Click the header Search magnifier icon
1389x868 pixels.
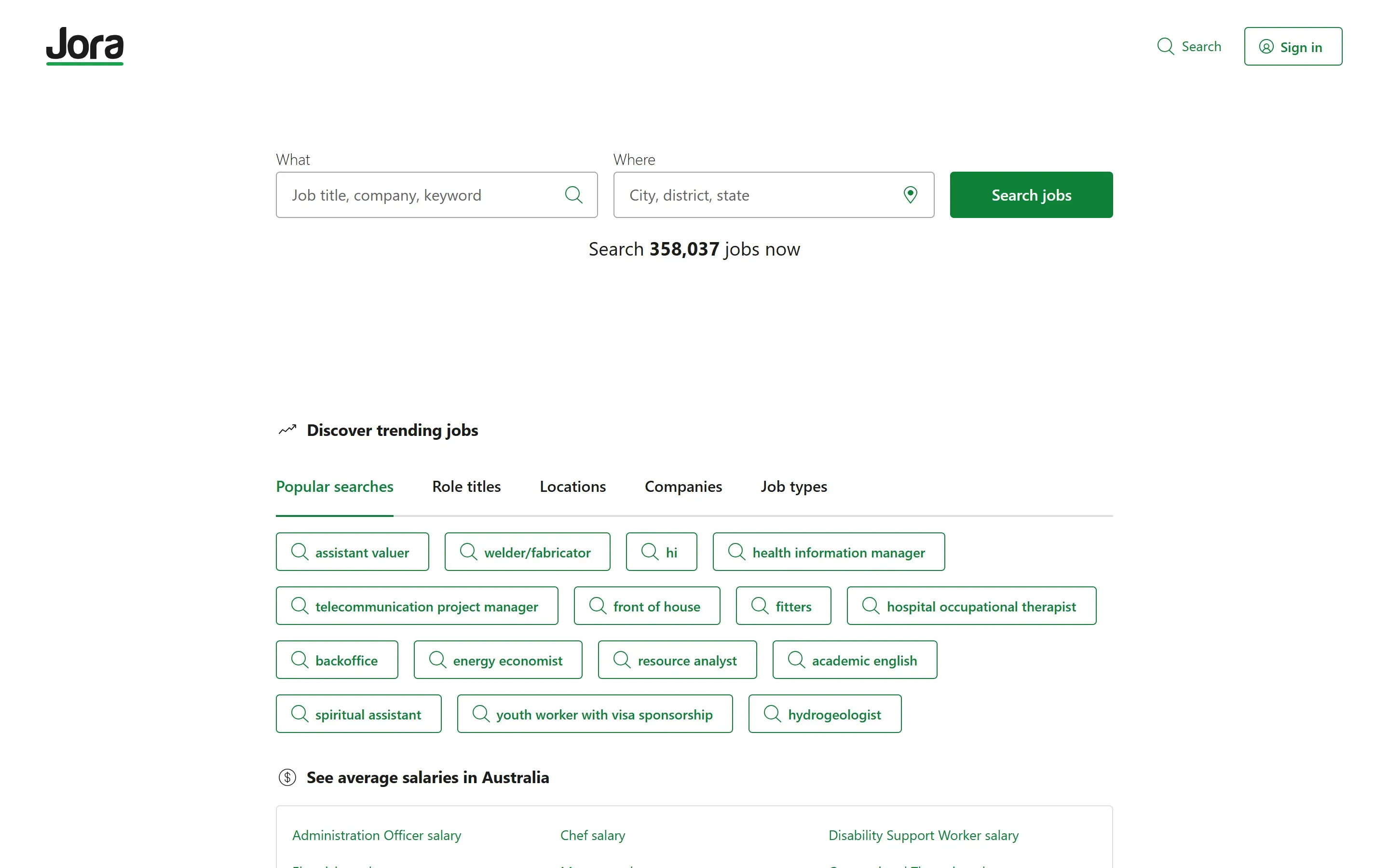click(x=1165, y=46)
